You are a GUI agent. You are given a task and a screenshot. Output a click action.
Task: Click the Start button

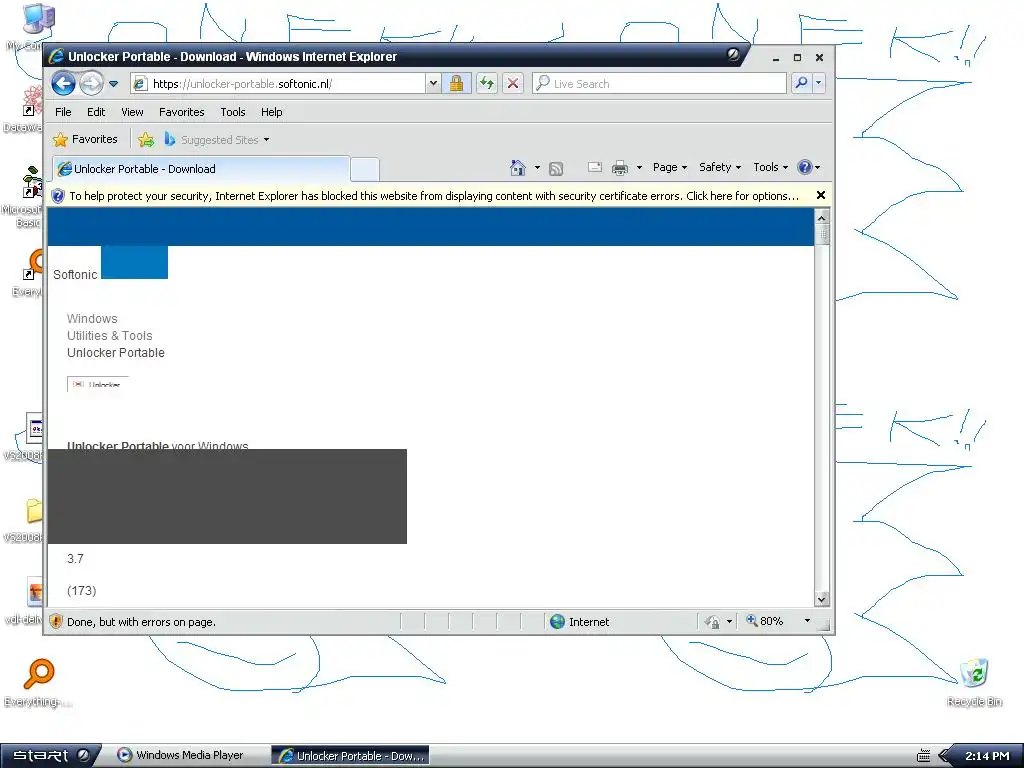[x=50, y=756]
